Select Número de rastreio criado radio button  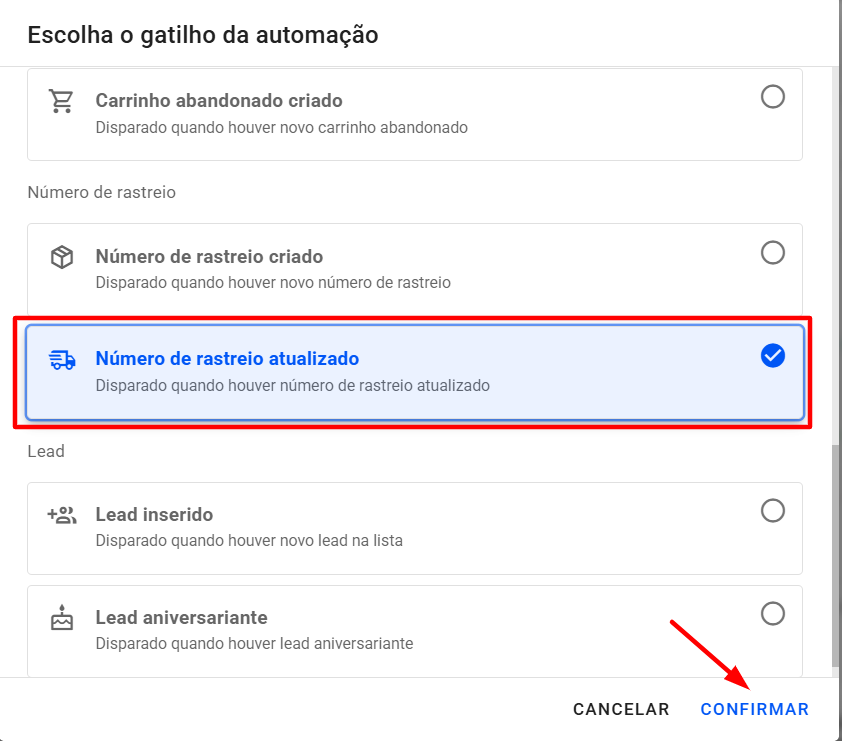coord(773,252)
